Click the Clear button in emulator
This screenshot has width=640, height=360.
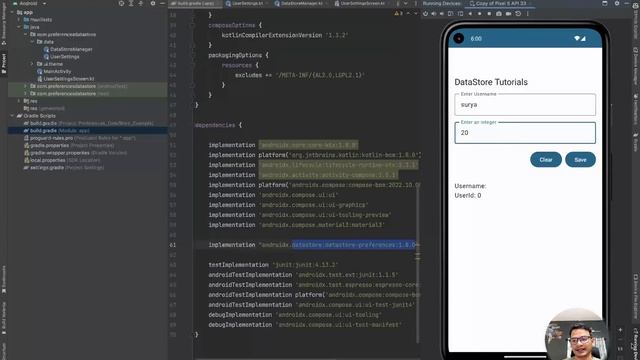click(x=546, y=160)
